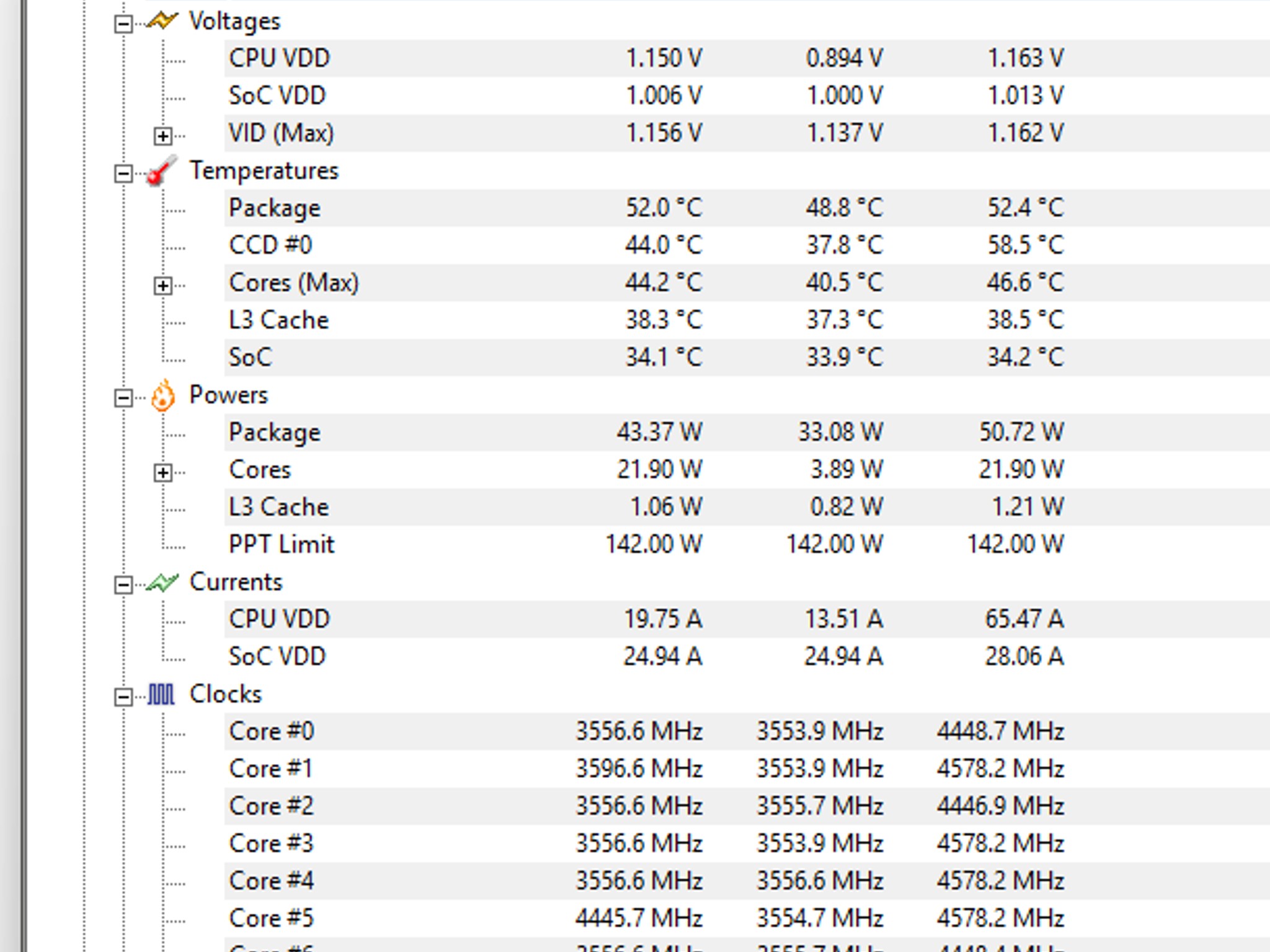Select the Package power row
1270x952 pixels.
[x=747, y=432]
